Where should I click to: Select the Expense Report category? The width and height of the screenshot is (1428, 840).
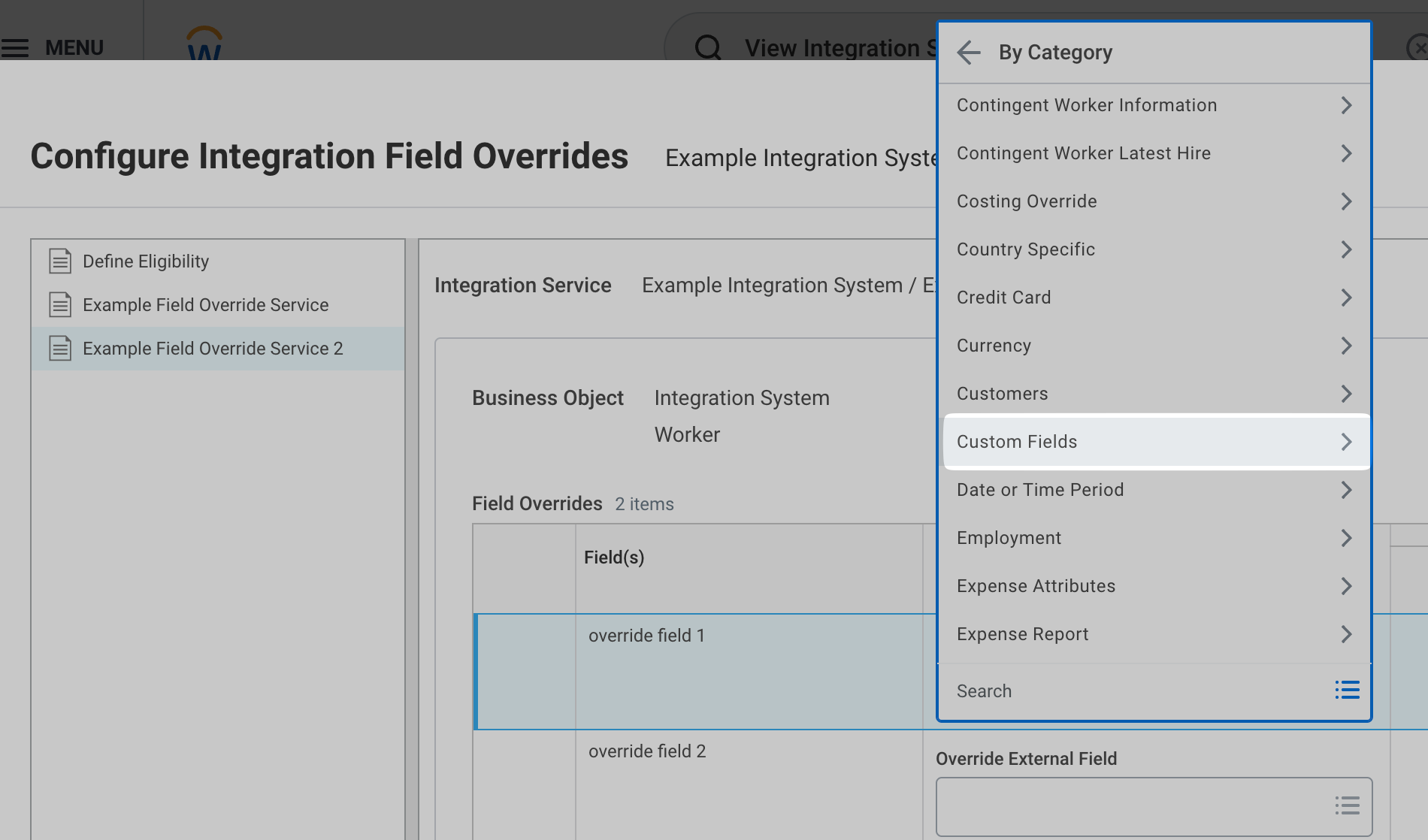pyautogui.click(x=1154, y=634)
